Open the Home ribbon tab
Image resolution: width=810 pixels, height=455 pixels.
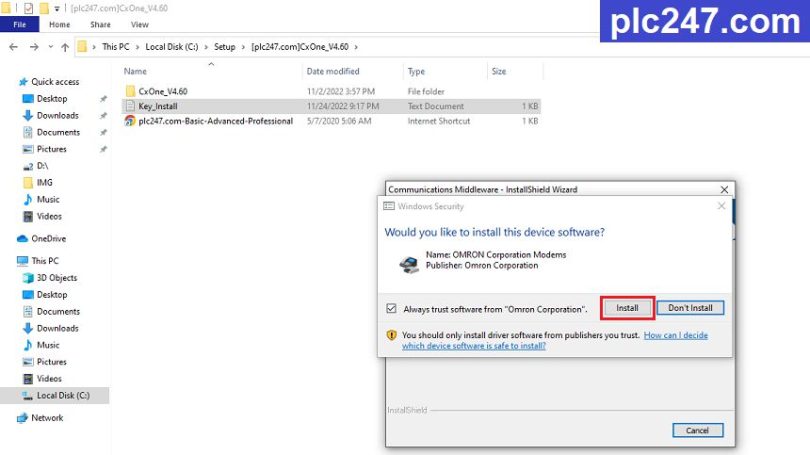click(59, 24)
